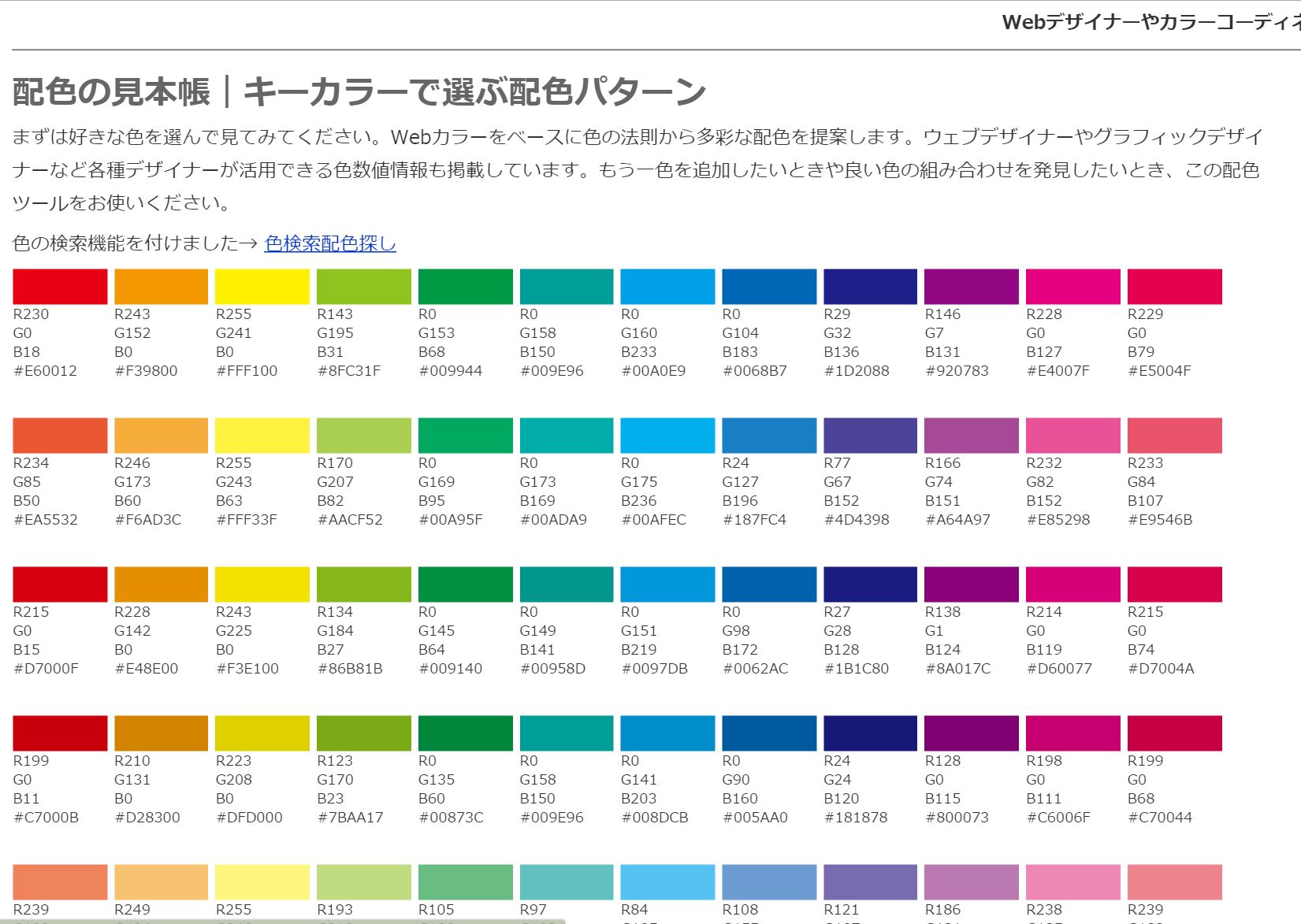
Task: Select the green #009944 swatch
Action: [465, 287]
